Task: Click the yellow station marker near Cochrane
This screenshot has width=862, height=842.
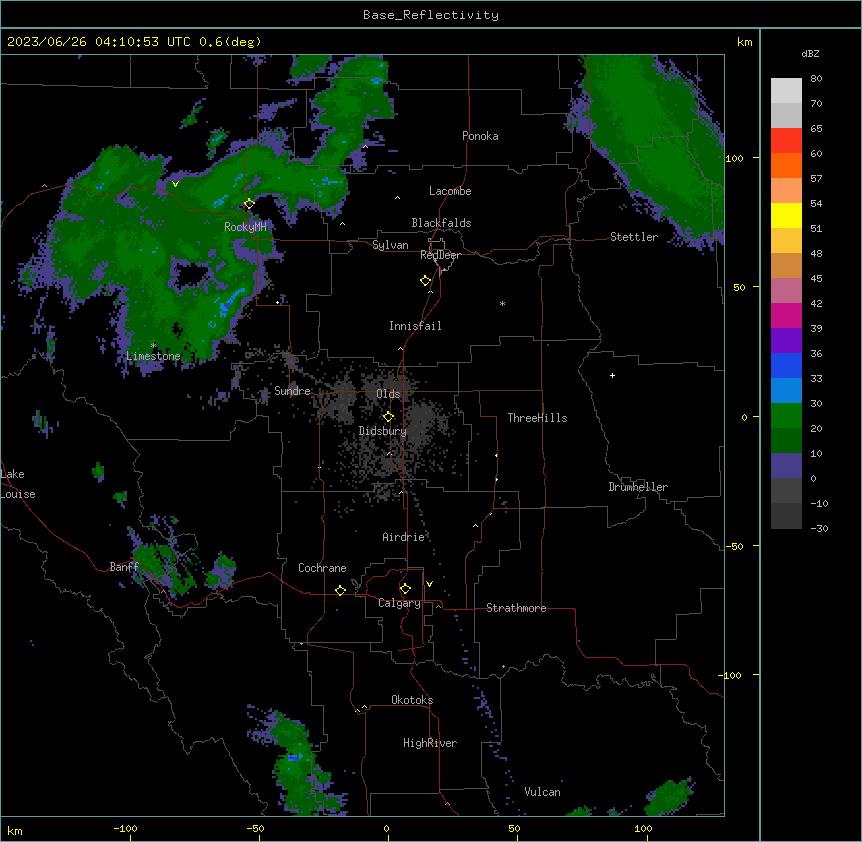Action: pyautogui.click(x=340, y=590)
